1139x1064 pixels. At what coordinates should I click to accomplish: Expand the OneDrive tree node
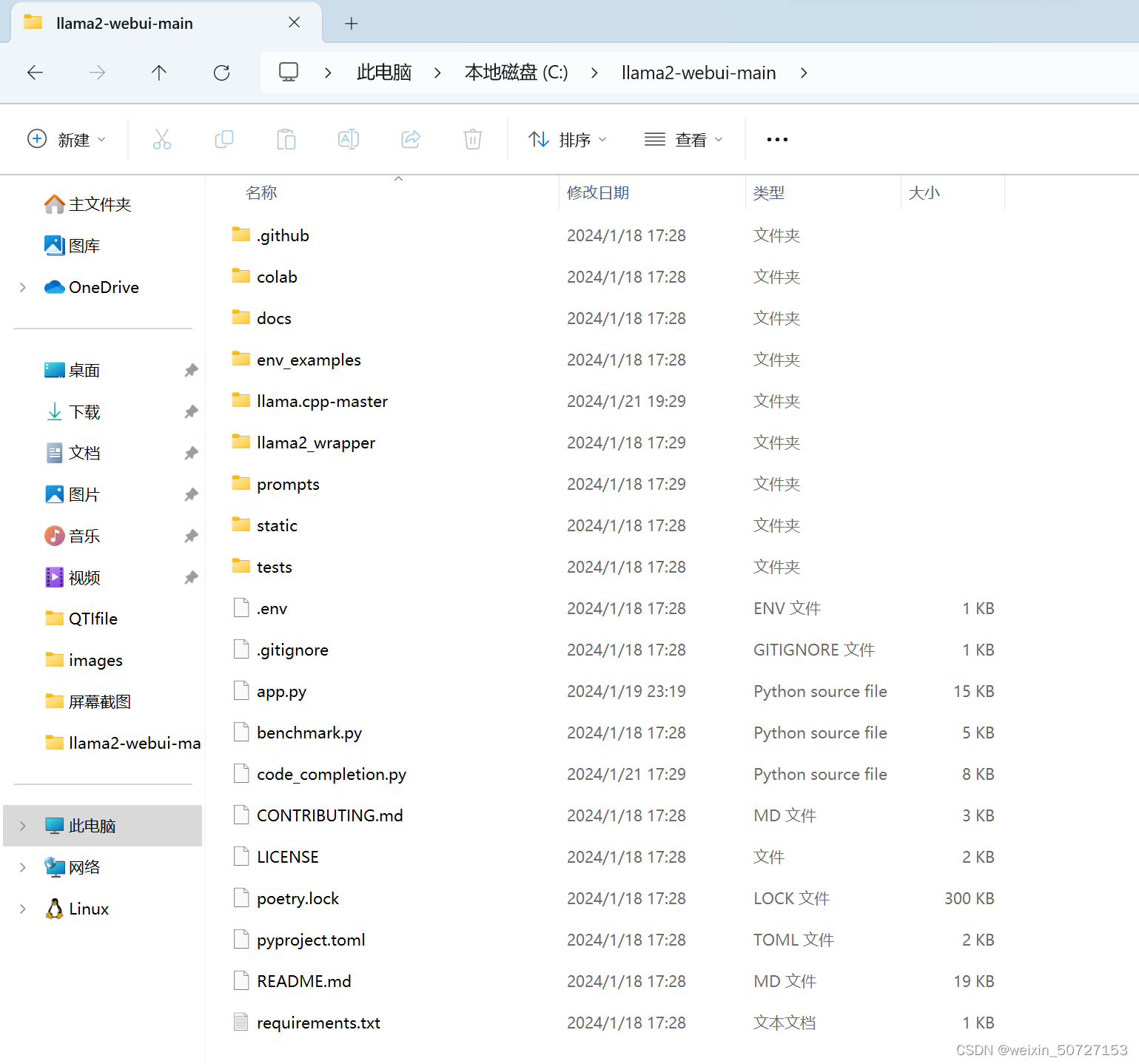pyautogui.click(x=23, y=287)
